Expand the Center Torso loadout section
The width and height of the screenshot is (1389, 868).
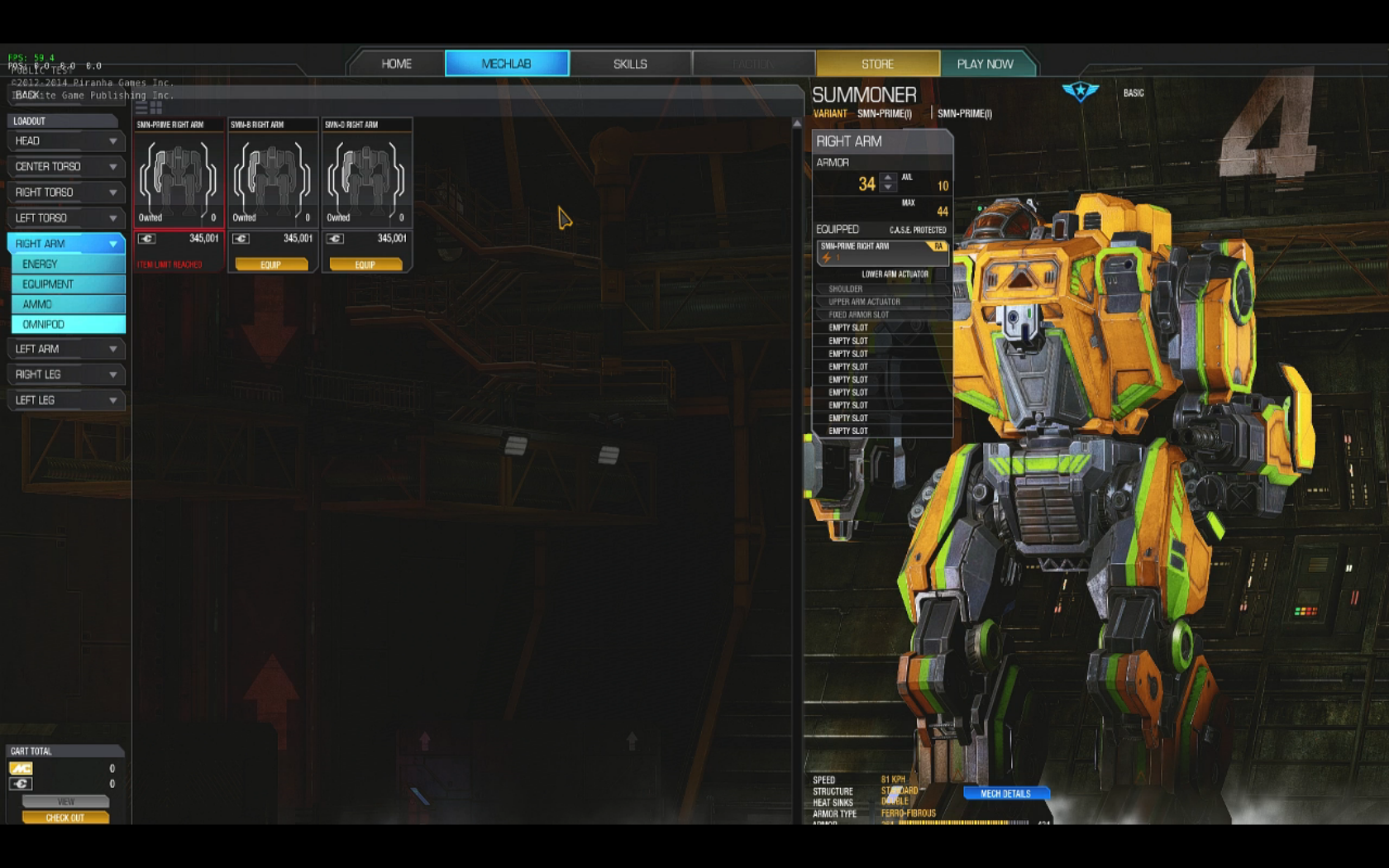click(x=65, y=167)
